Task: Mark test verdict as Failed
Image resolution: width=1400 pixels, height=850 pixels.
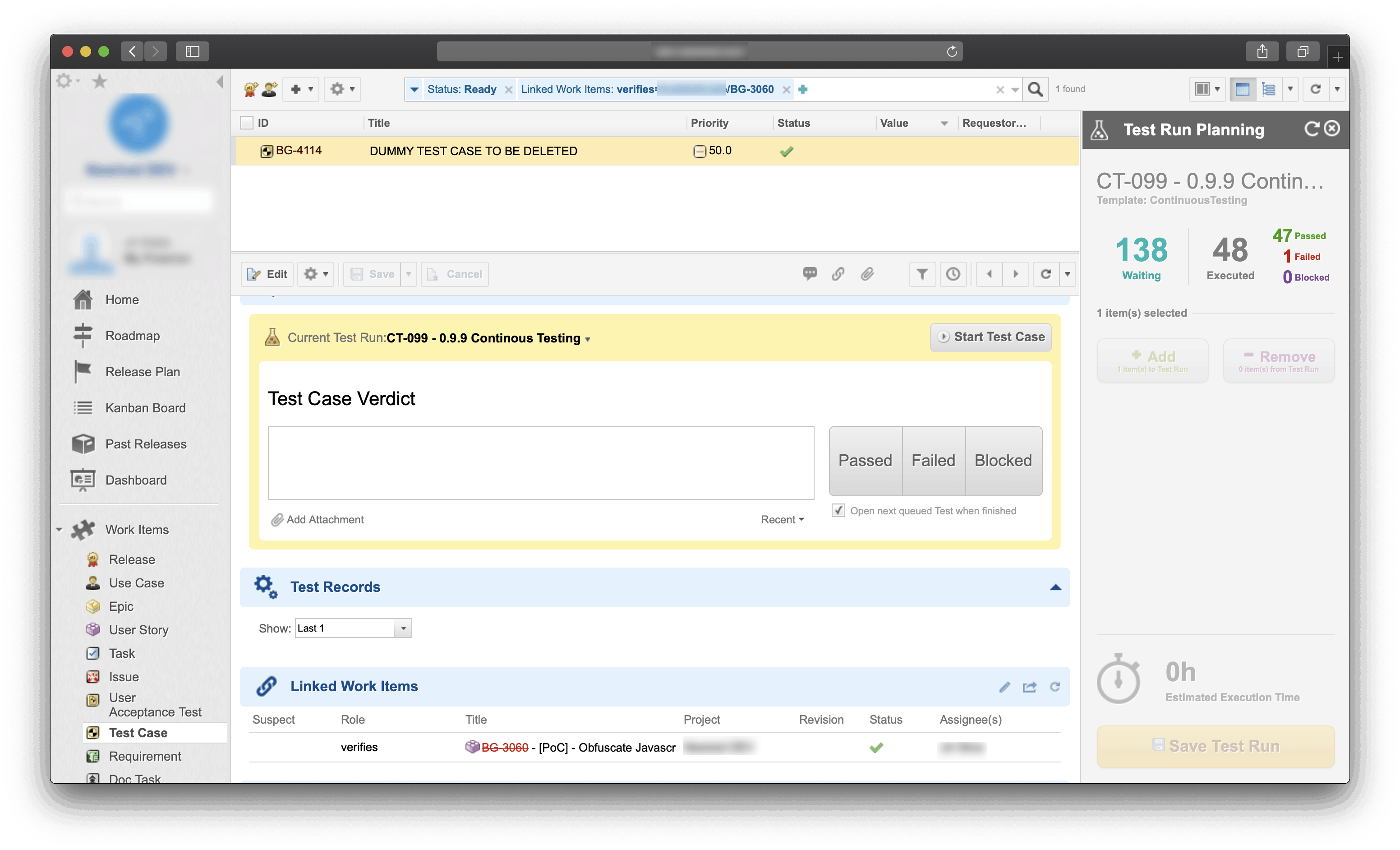Action: (x=933, y=460)
